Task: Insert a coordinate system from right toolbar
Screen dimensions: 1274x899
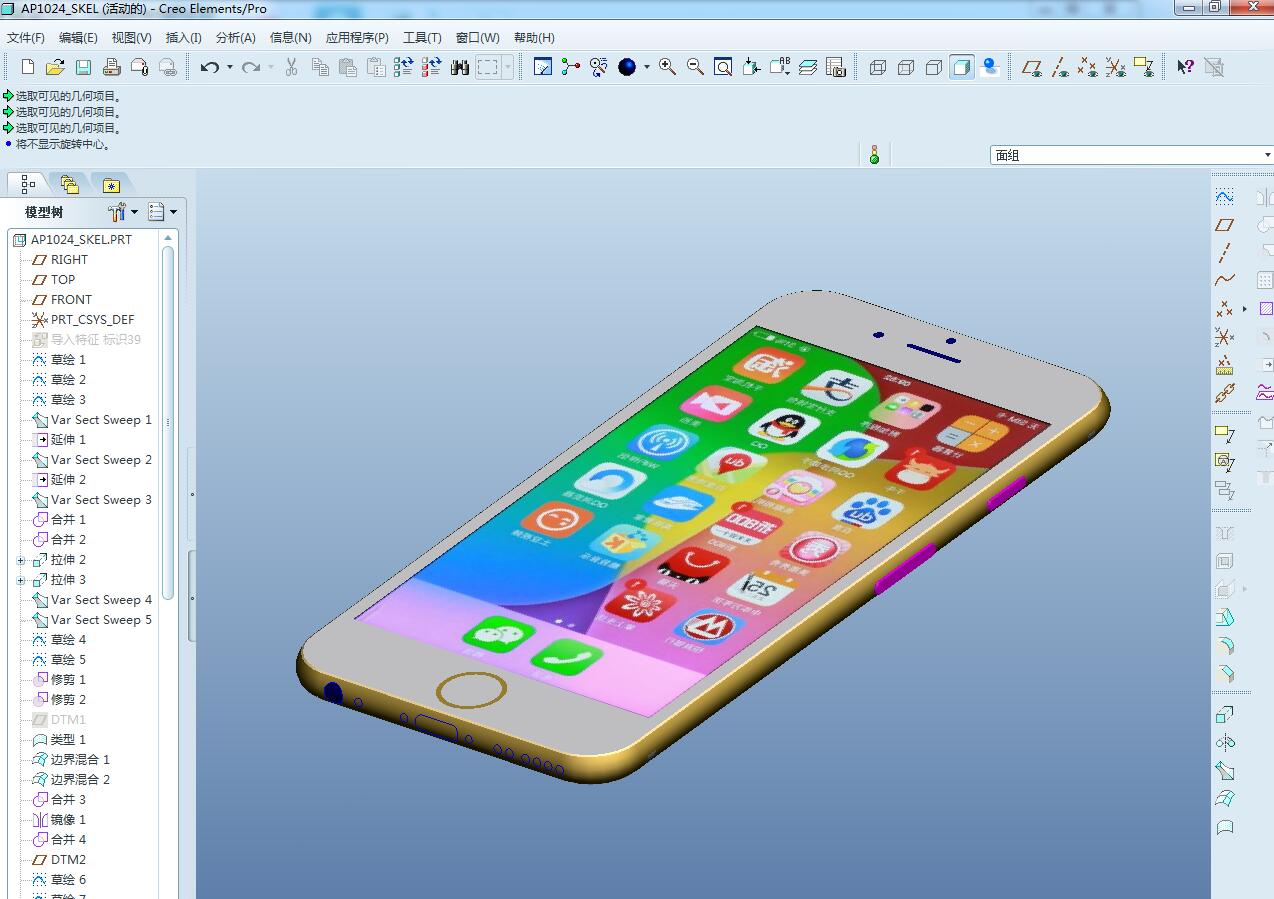Action: 1224,337
